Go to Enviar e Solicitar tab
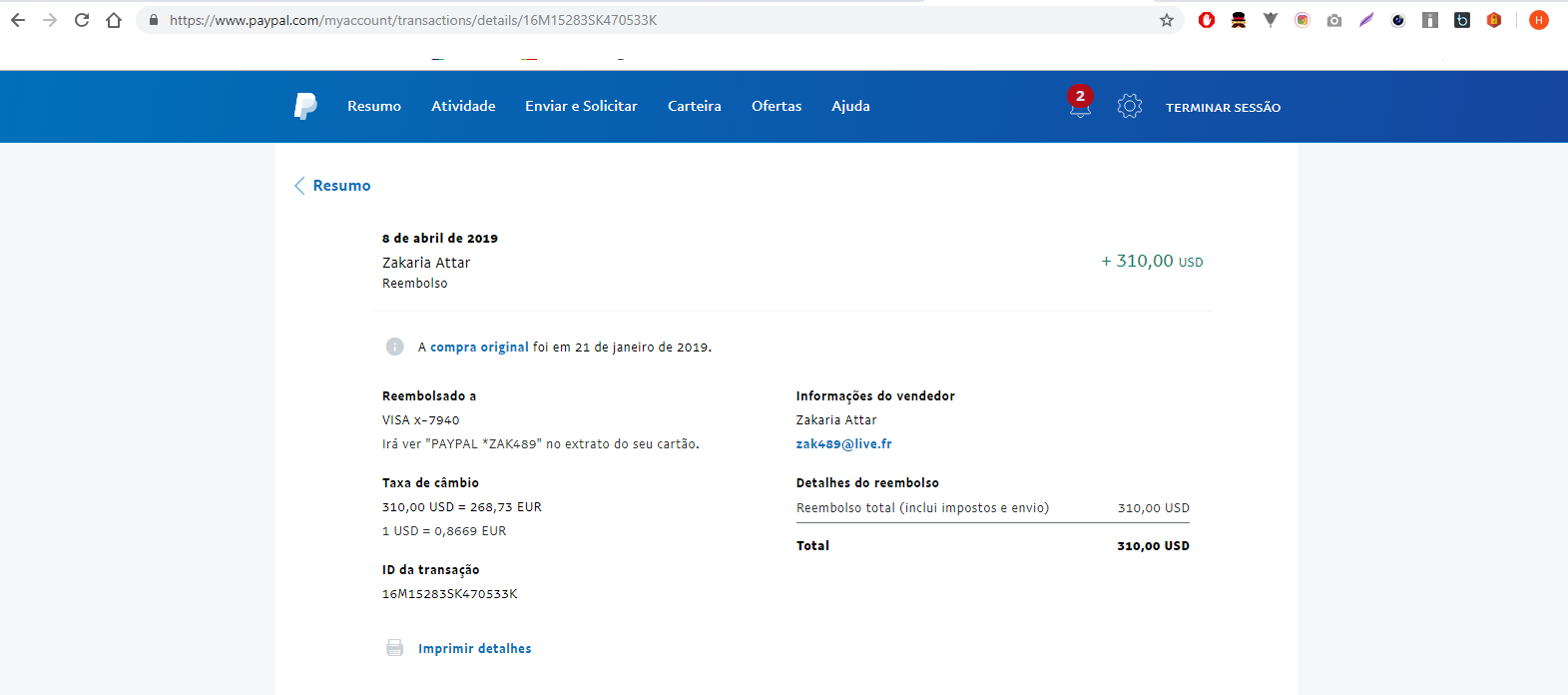 tap(581, 106)
